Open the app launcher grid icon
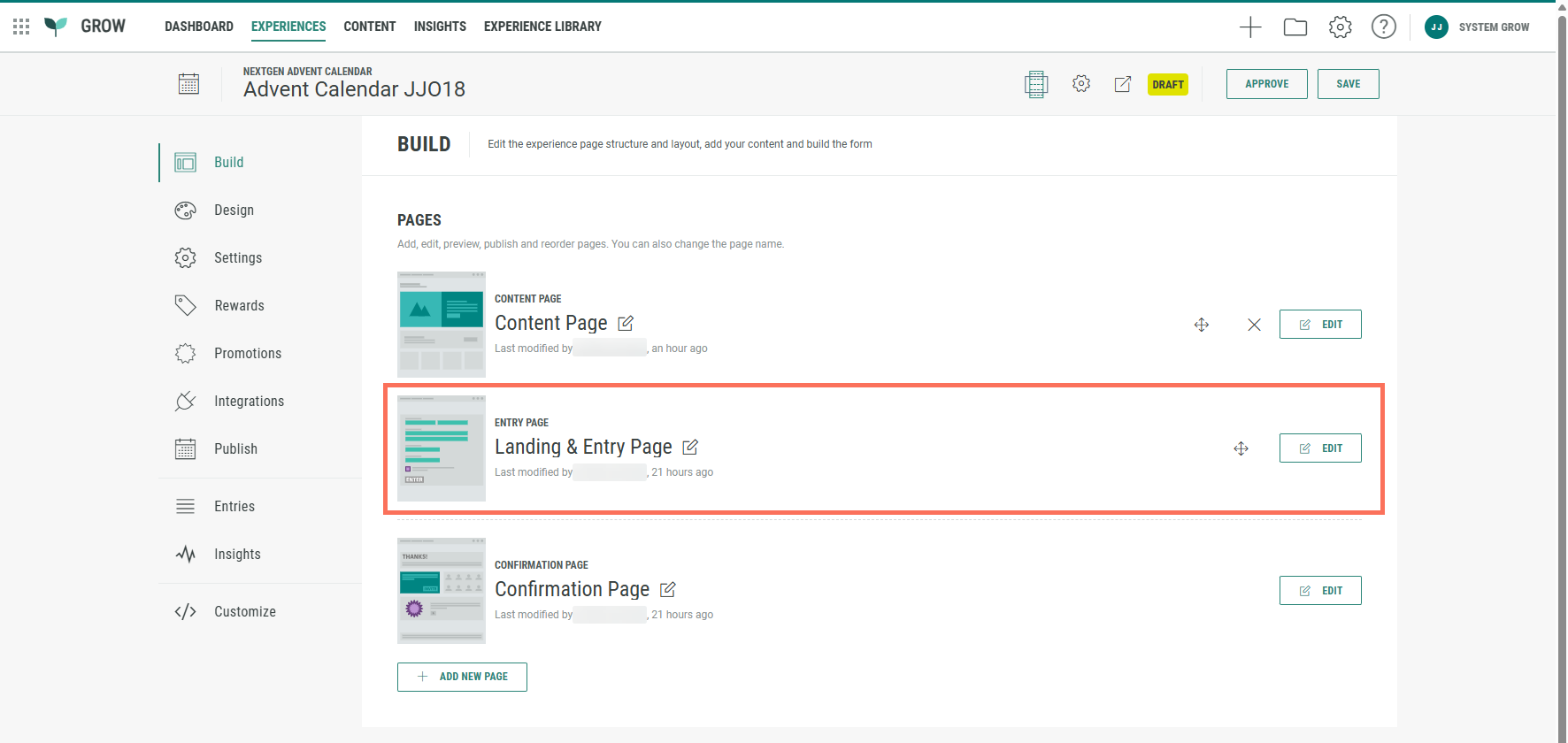Viewport: 1568px width, 743px height. point(21,27)
